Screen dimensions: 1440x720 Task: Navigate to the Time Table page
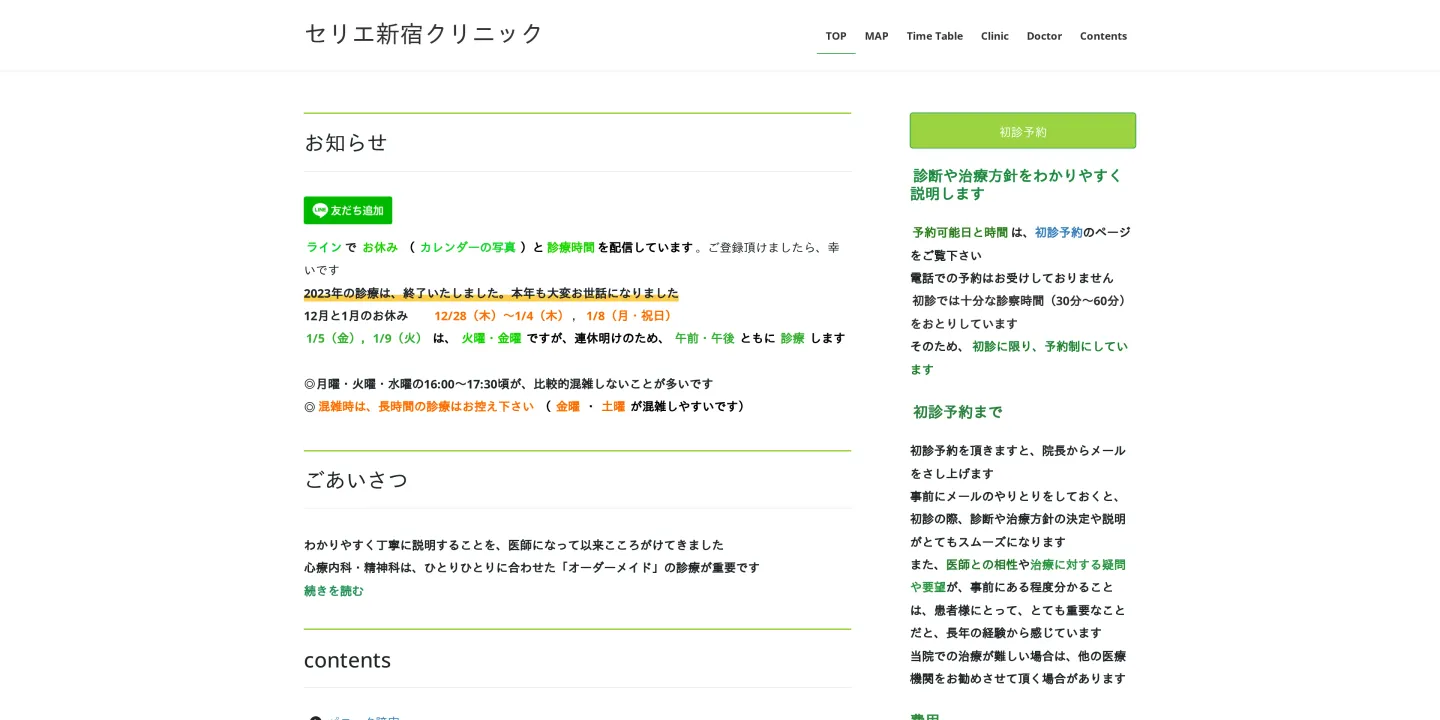pos(934,35)
